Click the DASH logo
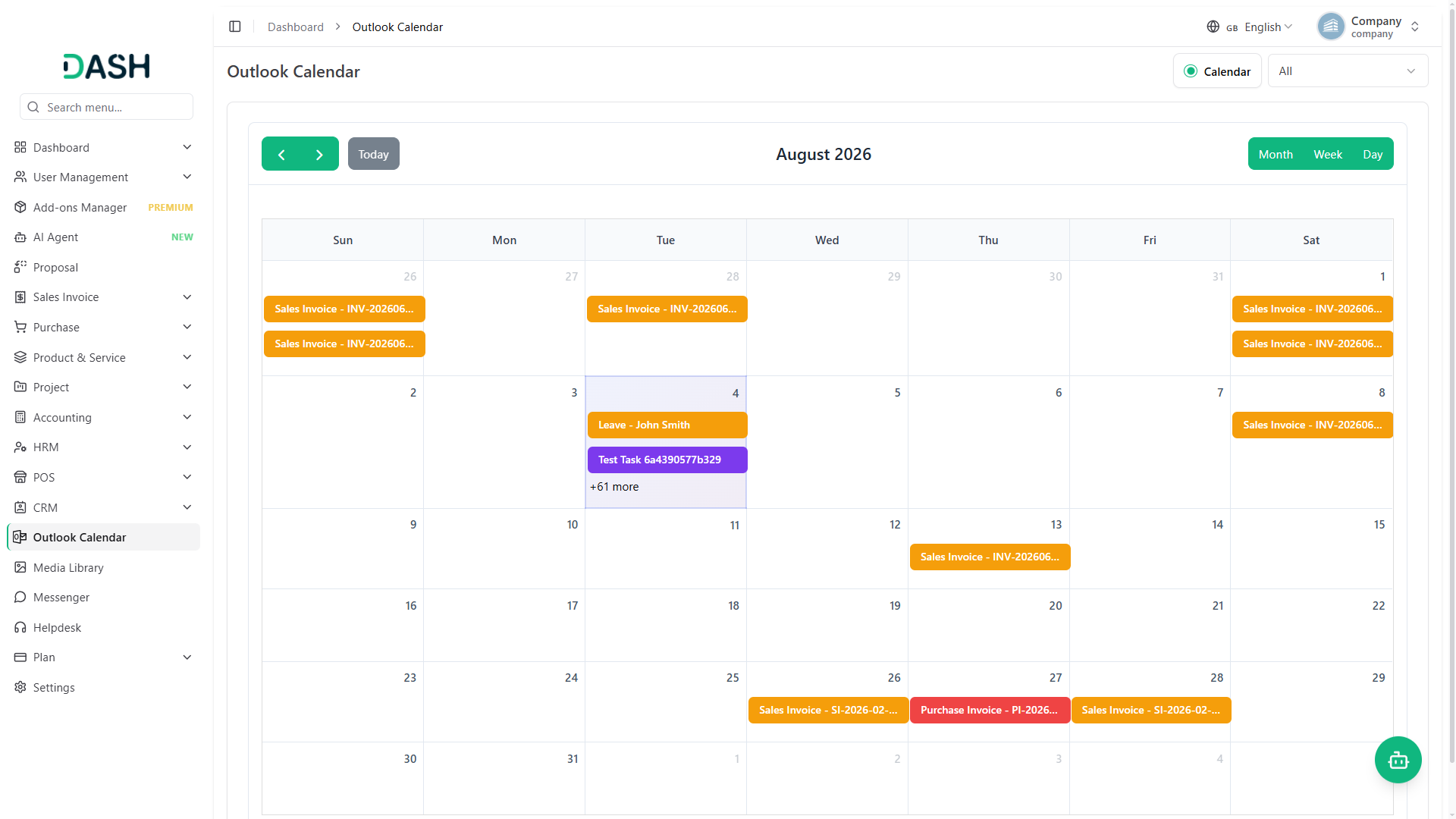This screenshot has width=1456, height=819. [106, 67]
